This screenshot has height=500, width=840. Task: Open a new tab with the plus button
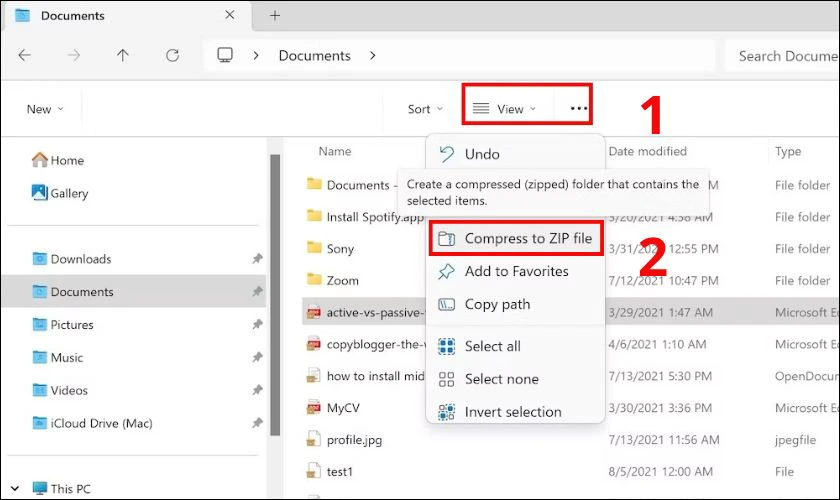275,16
